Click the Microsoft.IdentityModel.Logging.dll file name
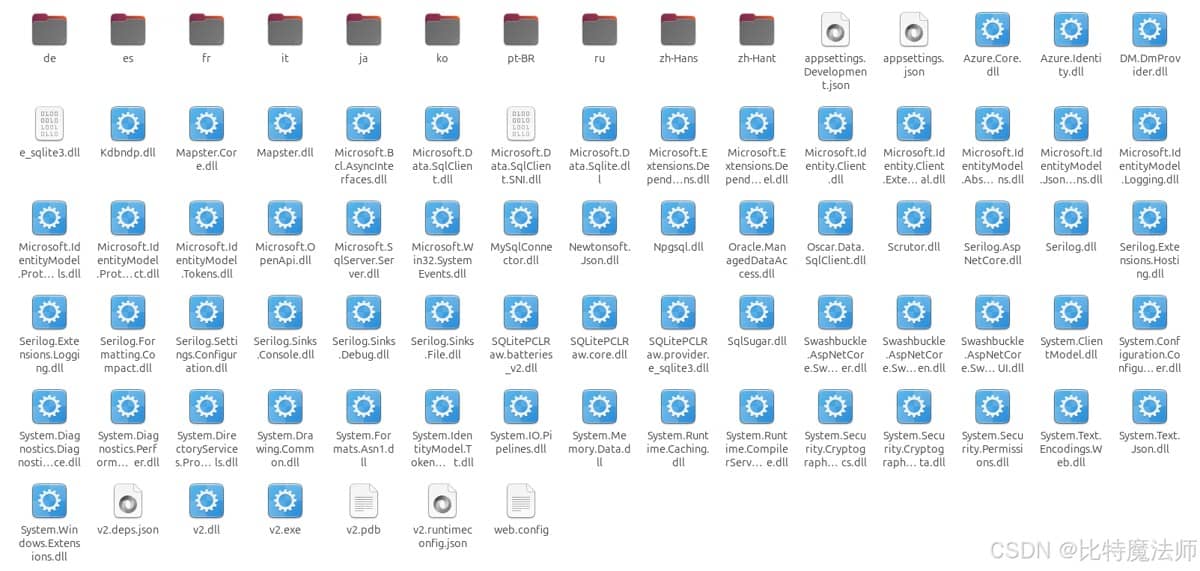 click(x=1150, y=166)
